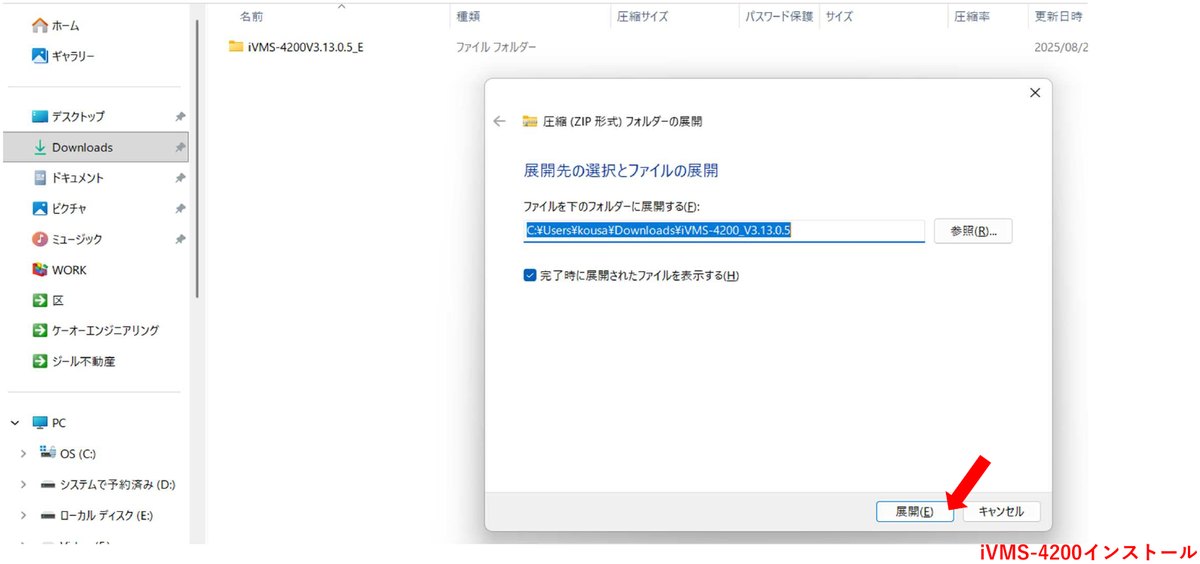The width and height of the screenshot is (1200, 564).
Task: Click the extraction destination path field
Action: pos(724,230)
